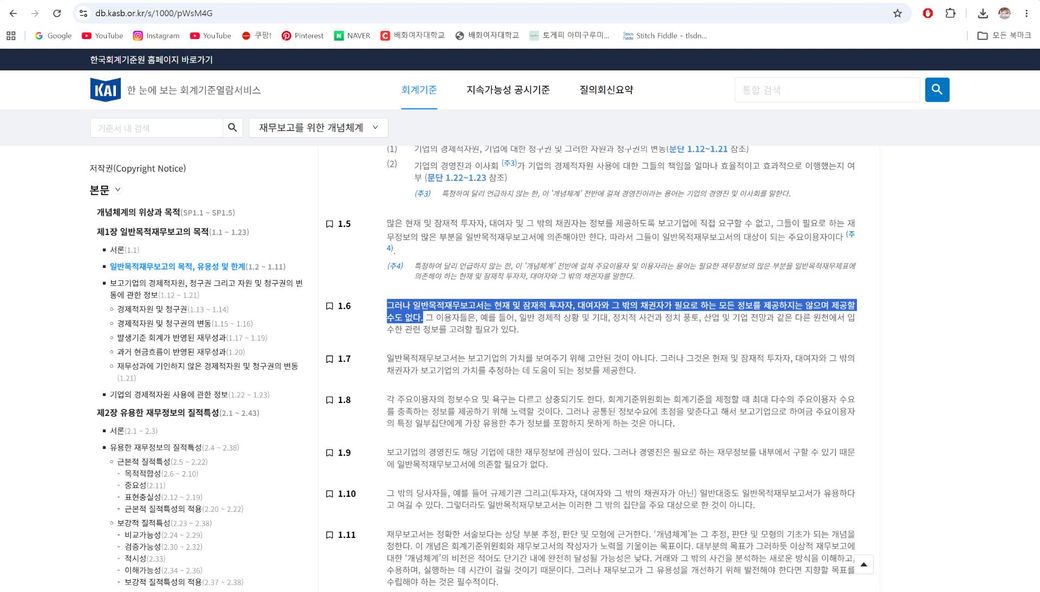Open the Pinterest bookmark

(x=302, y=36)
